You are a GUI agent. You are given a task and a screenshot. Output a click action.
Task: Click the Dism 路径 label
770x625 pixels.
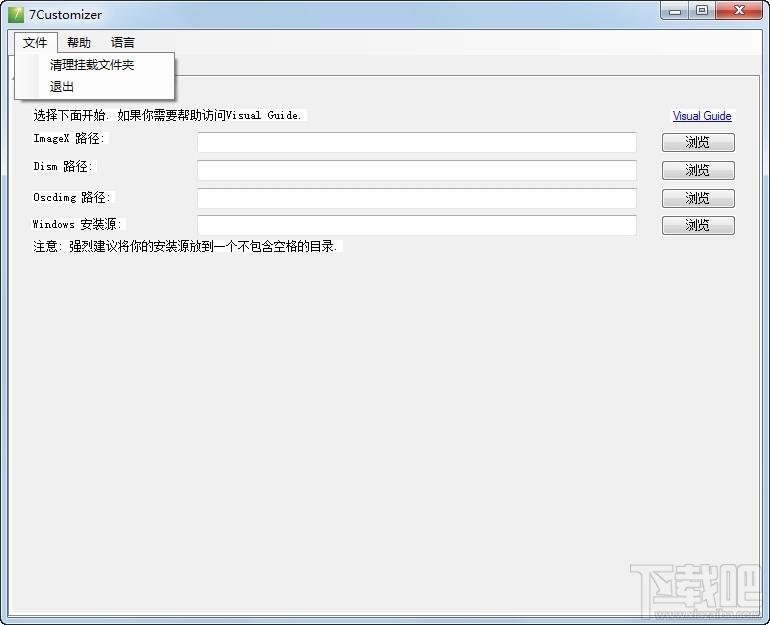[63, 166]
